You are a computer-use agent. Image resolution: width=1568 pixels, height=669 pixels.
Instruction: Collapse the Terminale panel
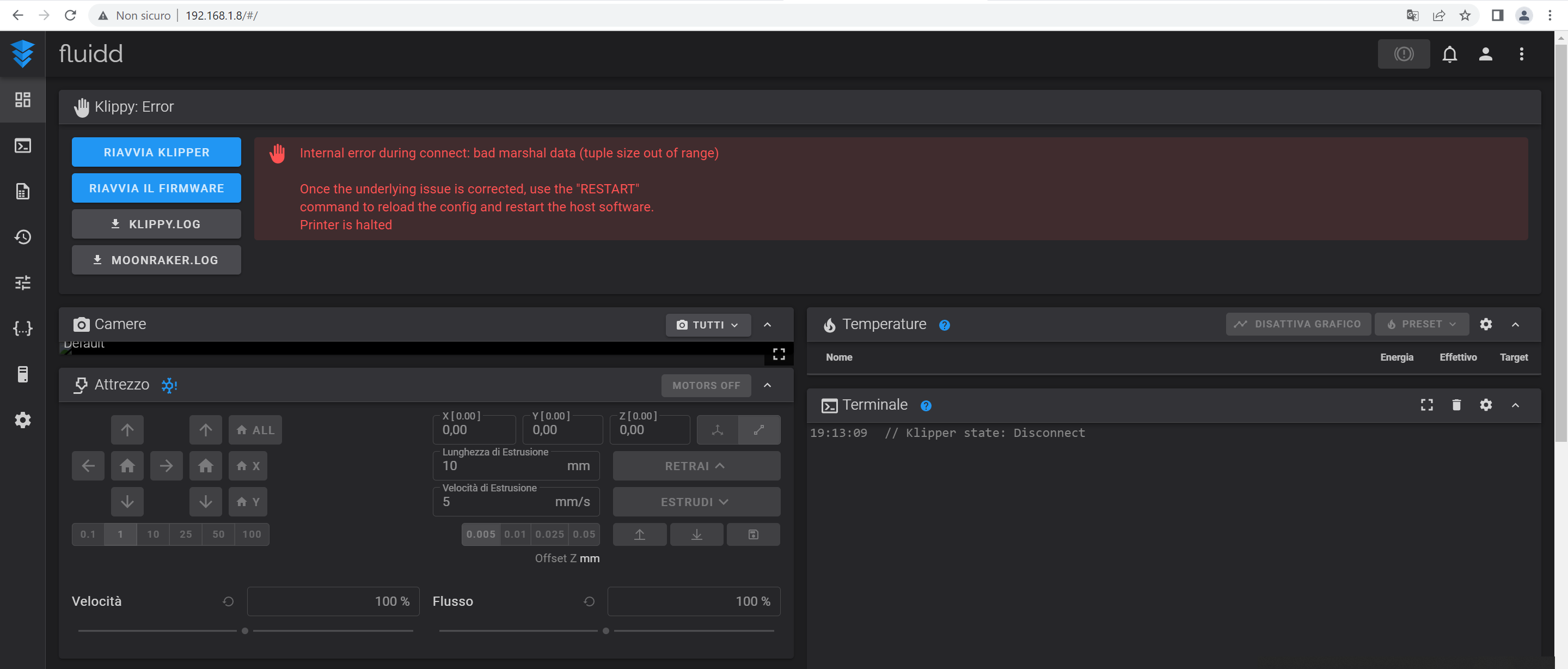[x=1515, y=405]
